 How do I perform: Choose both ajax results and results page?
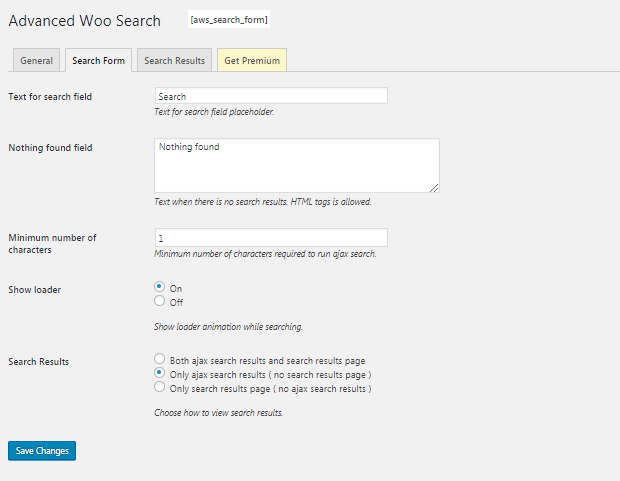(x=160, y=359)
